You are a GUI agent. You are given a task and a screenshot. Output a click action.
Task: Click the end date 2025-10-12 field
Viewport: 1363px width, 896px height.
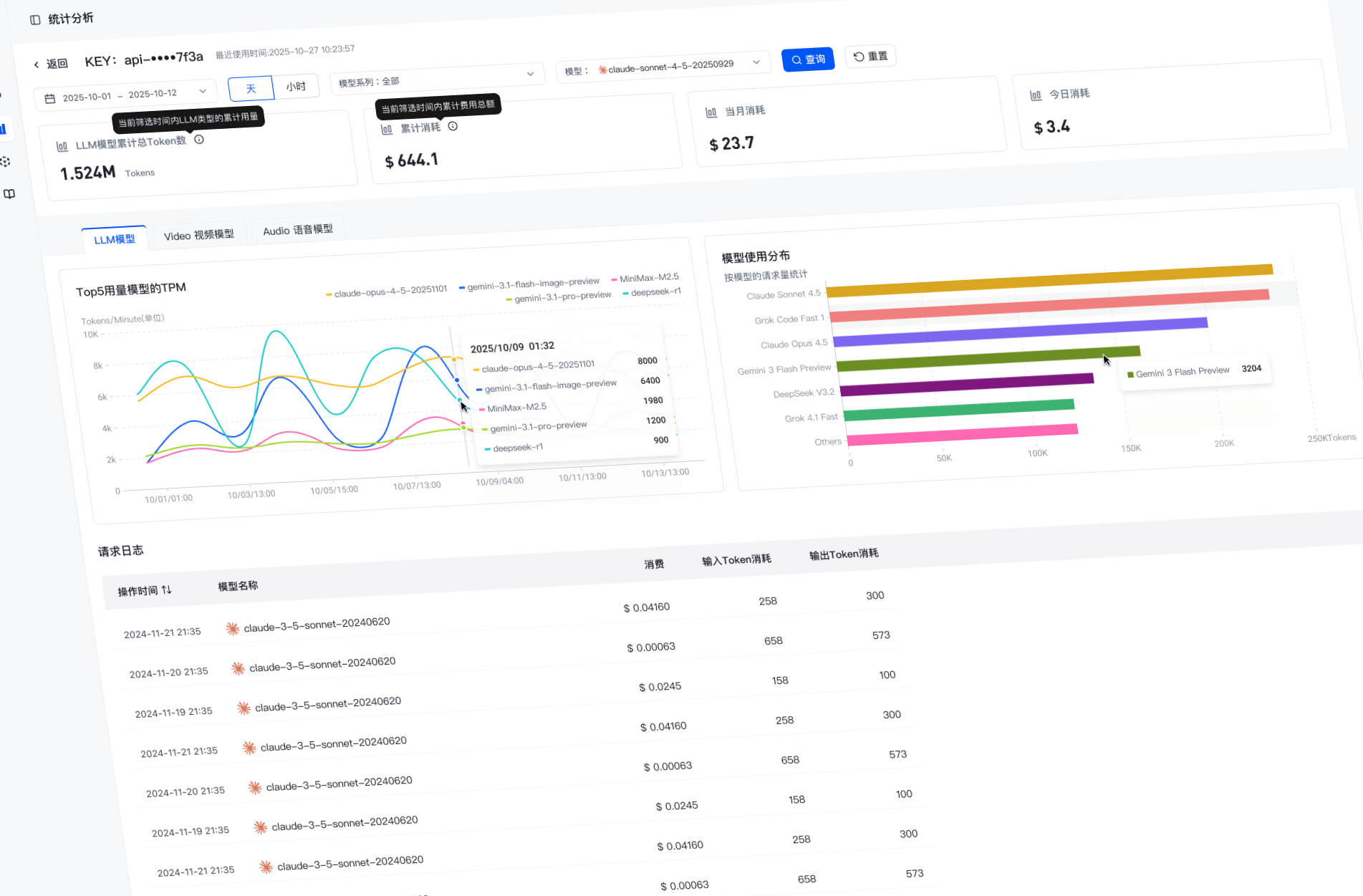point(153,94)
